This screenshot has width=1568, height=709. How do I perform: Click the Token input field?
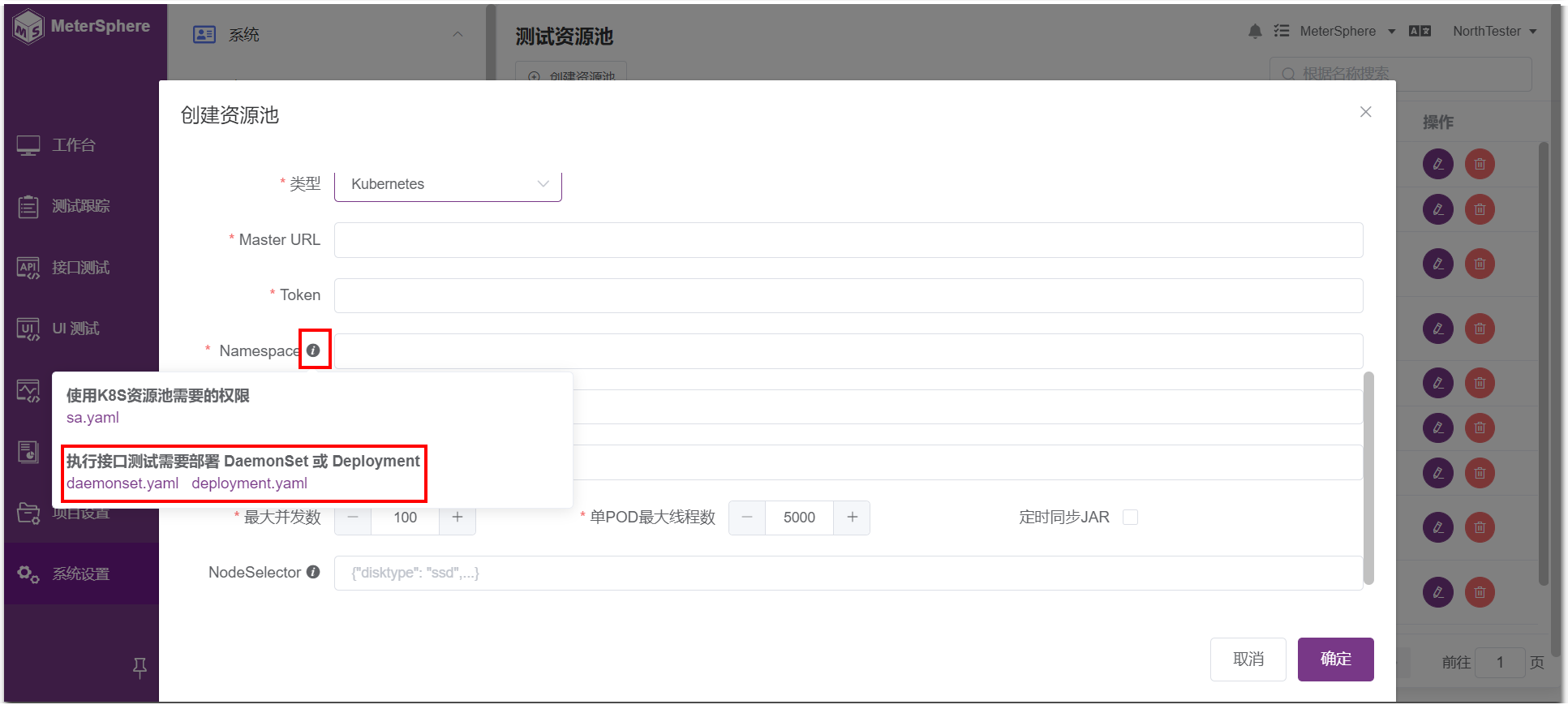[x=848, y=295]
